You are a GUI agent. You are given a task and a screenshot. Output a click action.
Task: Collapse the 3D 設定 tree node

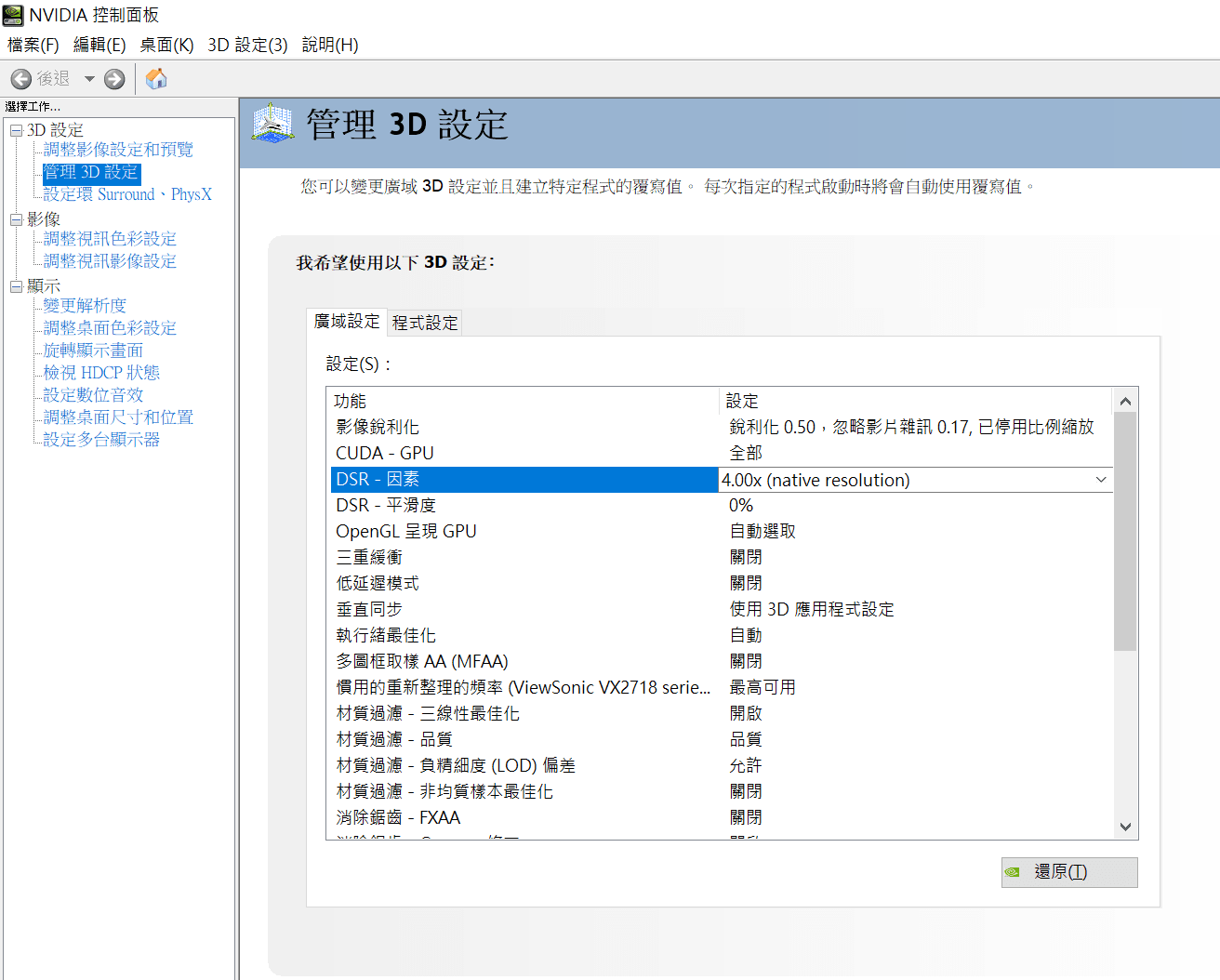16,130
